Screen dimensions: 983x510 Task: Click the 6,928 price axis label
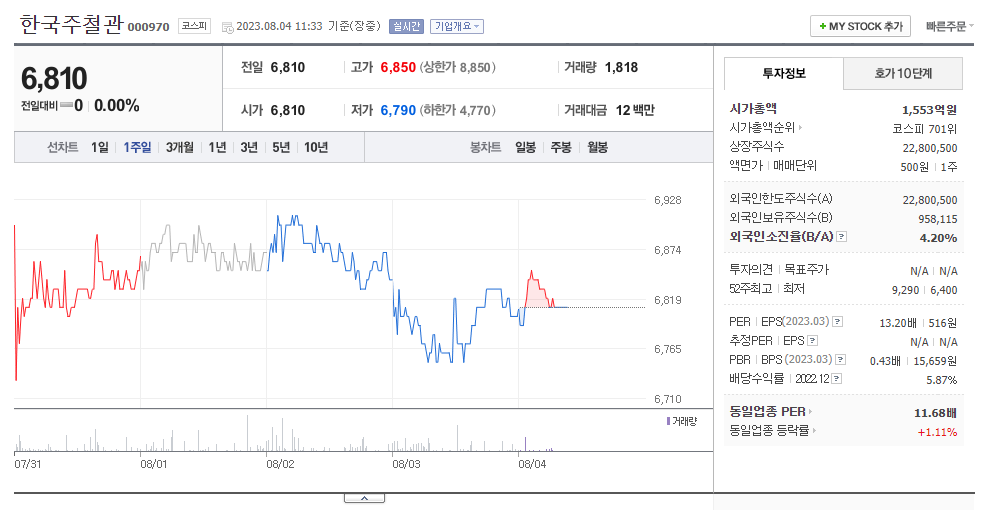tap(667, 200)
